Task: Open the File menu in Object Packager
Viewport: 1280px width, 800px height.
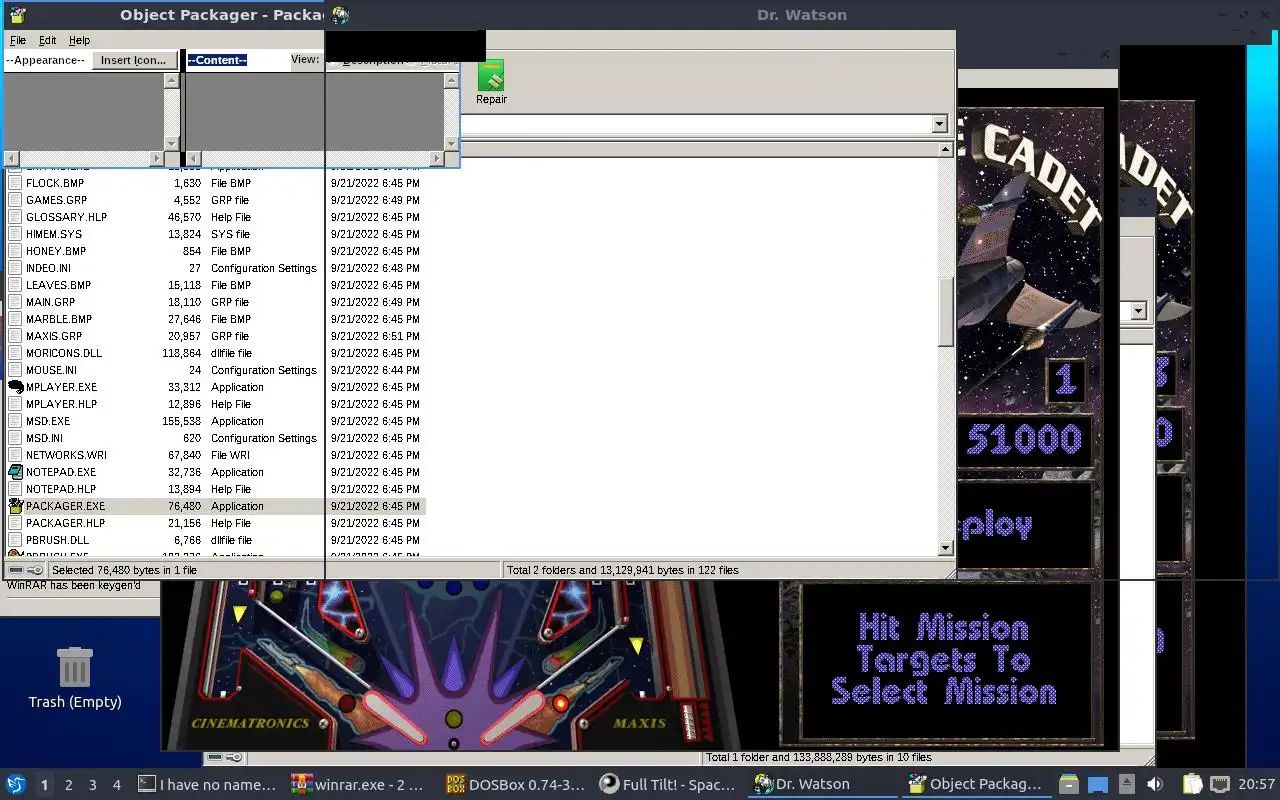Action: (x=18, y=40)
